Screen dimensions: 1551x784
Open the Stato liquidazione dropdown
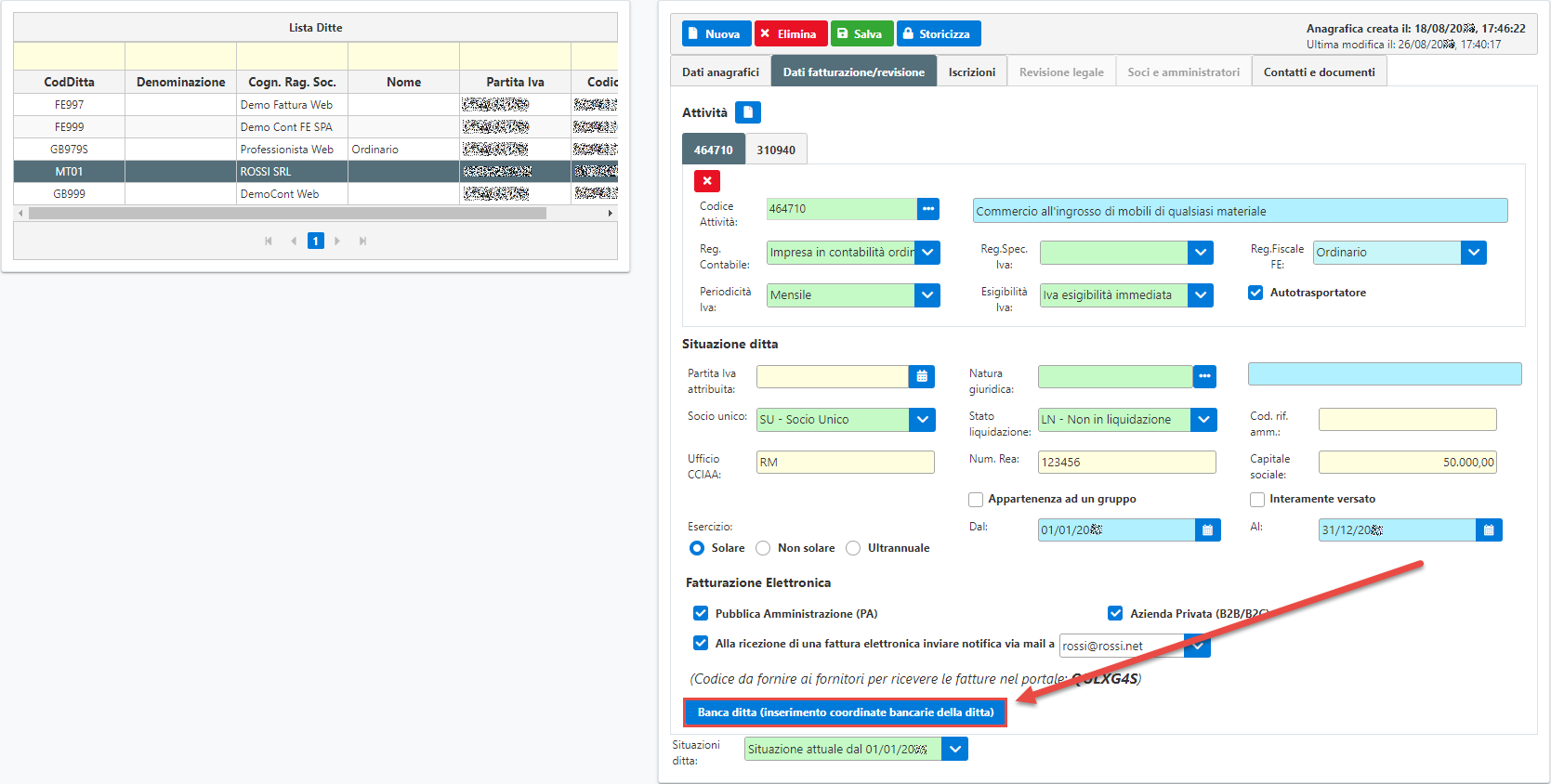click(x=1204, y=420)
